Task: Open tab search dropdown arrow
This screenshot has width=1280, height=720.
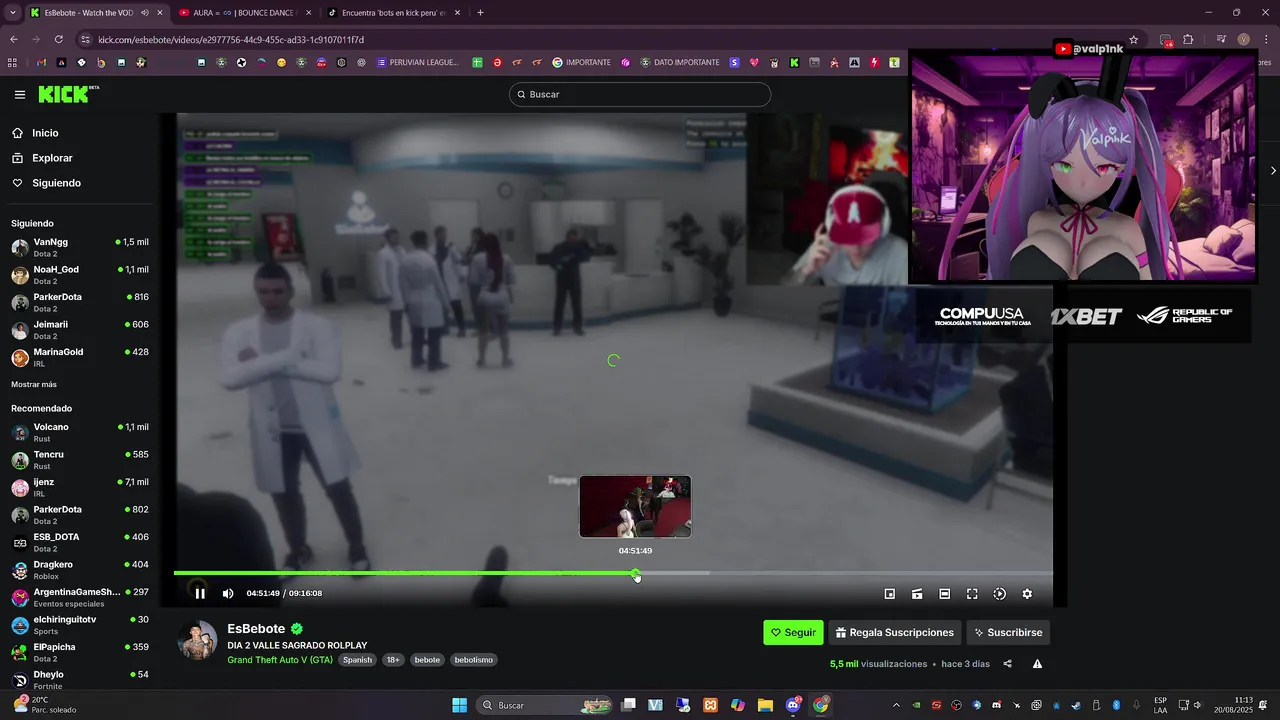Action: [x=12, y=13]
